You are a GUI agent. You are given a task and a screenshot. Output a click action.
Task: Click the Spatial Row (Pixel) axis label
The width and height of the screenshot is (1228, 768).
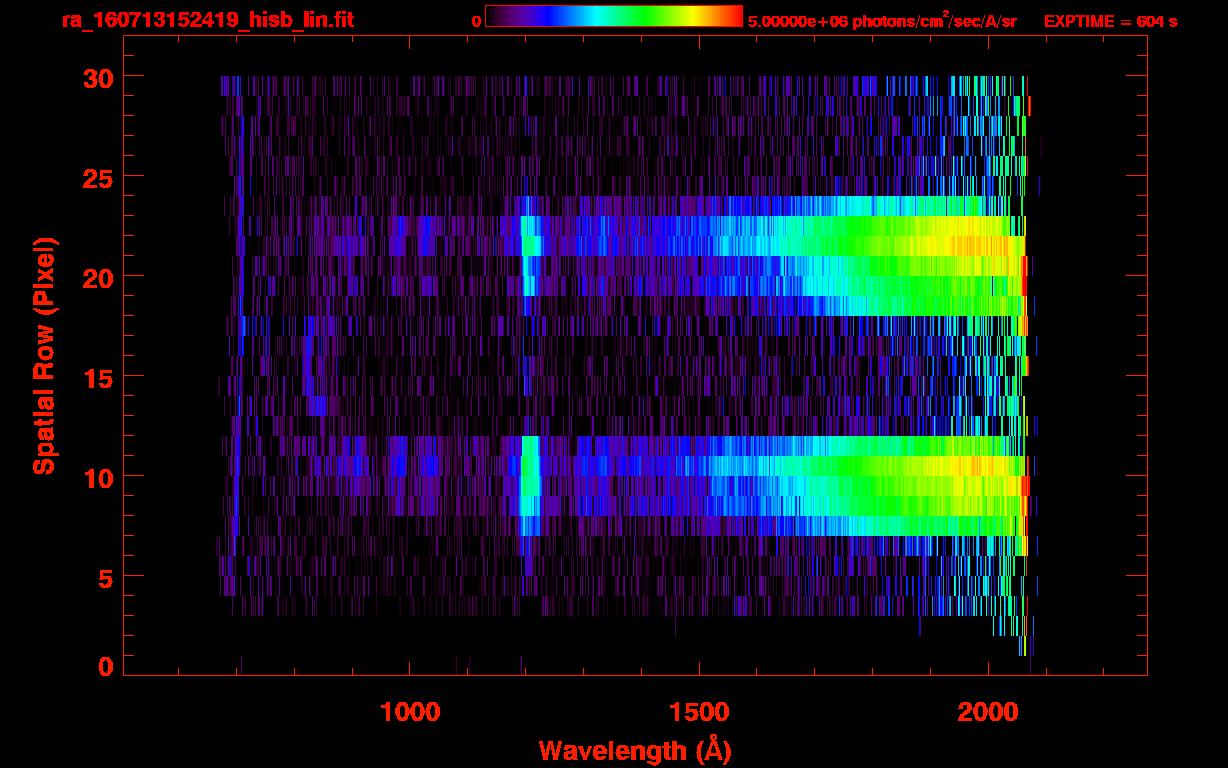pyautogui.click(x=43, y=355)
